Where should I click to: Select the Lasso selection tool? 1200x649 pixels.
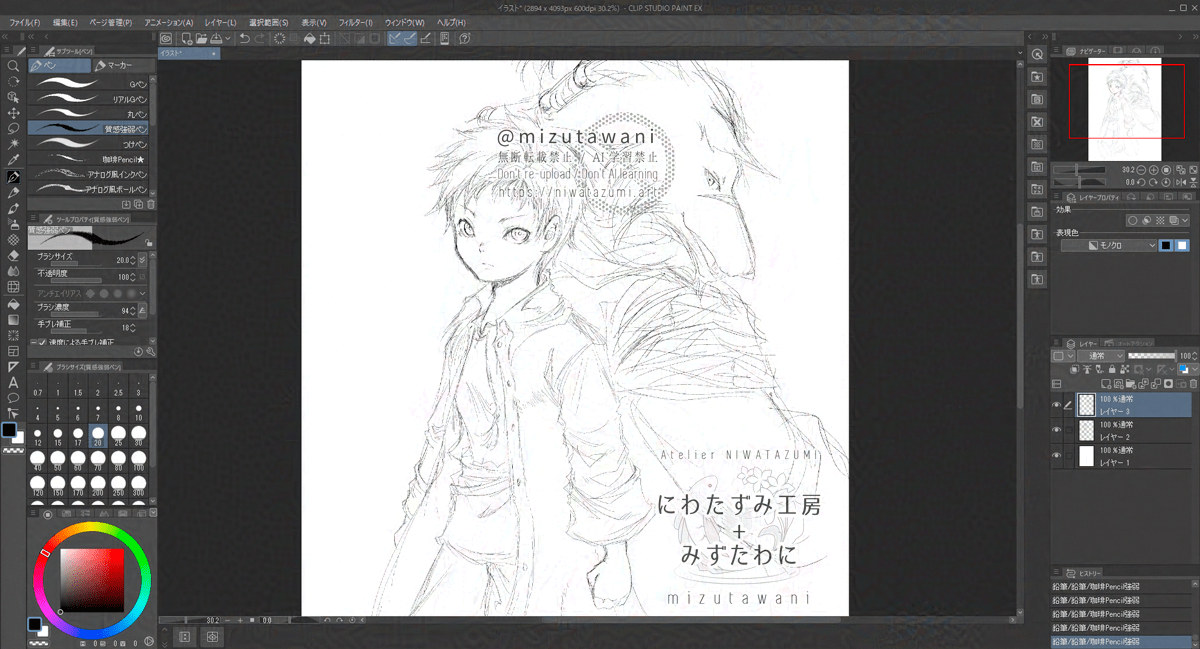[14, 129]
